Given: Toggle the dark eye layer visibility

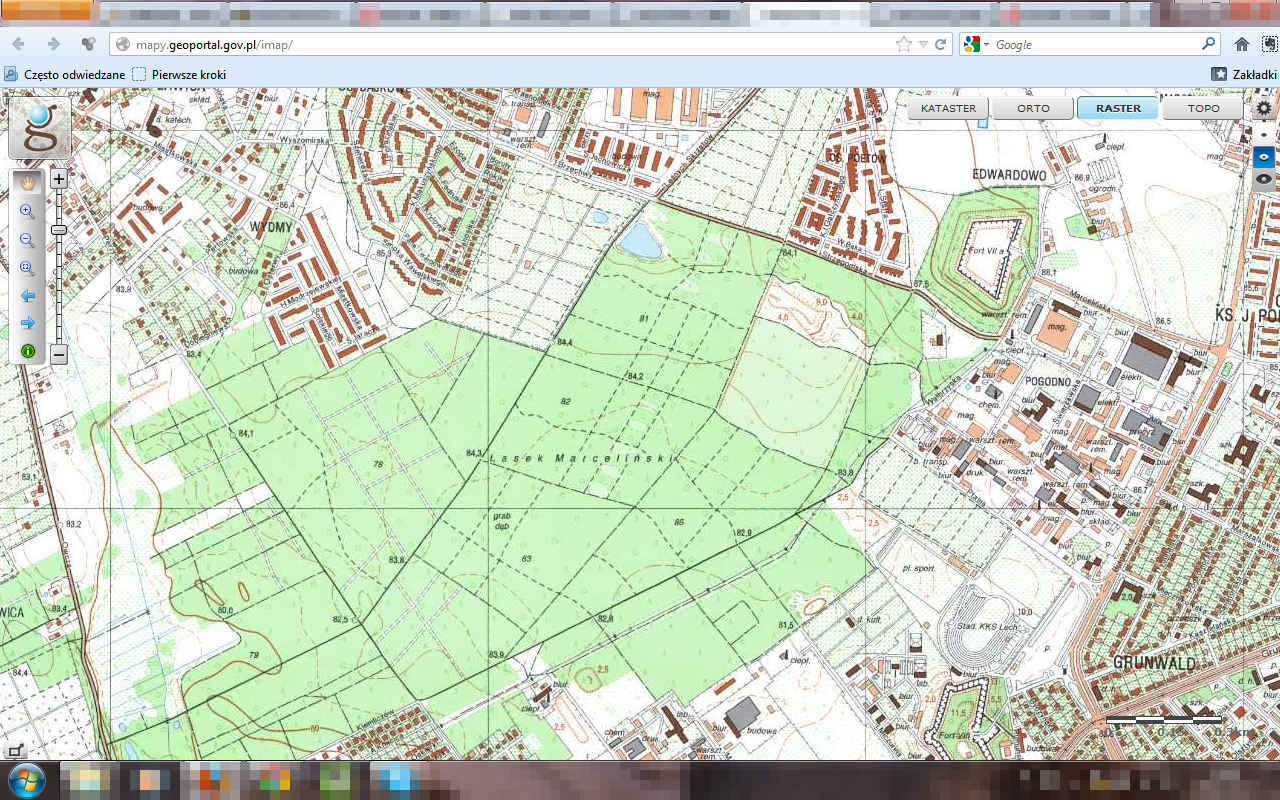Looking at the screenshot, I should pos(1264,179).
